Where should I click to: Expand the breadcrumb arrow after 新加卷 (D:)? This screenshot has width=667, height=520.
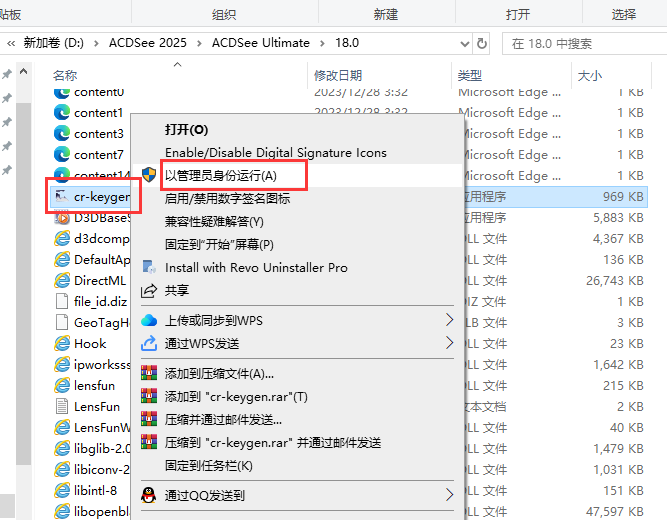pos(96,43)
